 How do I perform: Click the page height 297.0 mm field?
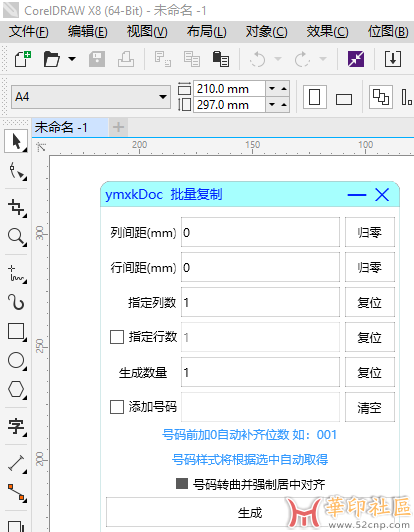point(229,105)
